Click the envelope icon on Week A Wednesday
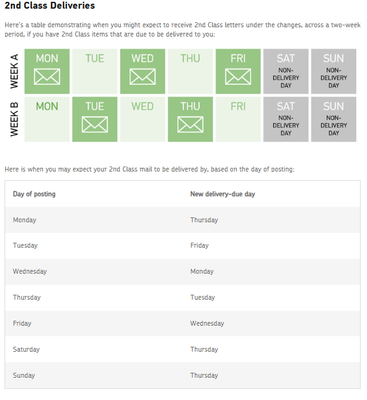367x400 pixels. (x=142, y=77)
